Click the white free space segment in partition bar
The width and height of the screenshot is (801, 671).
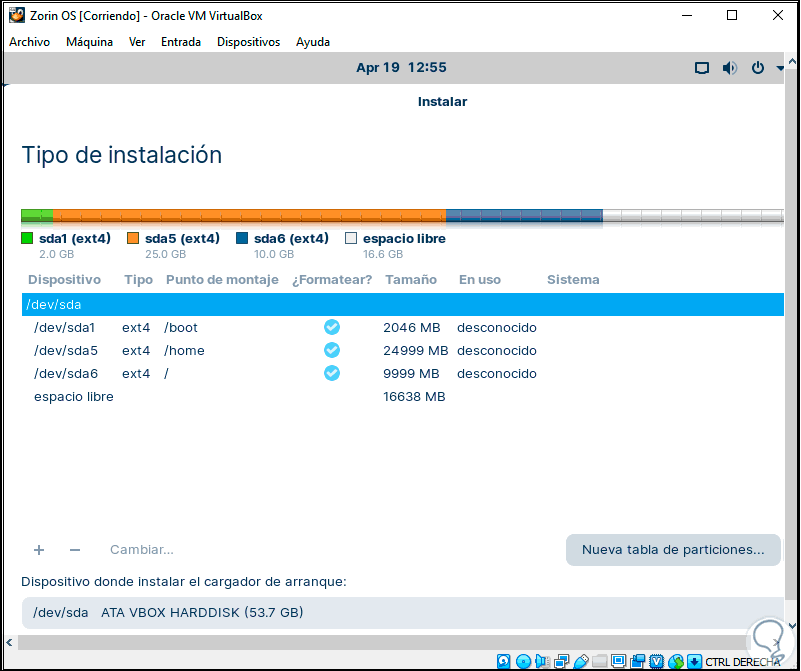coord(693,216)
